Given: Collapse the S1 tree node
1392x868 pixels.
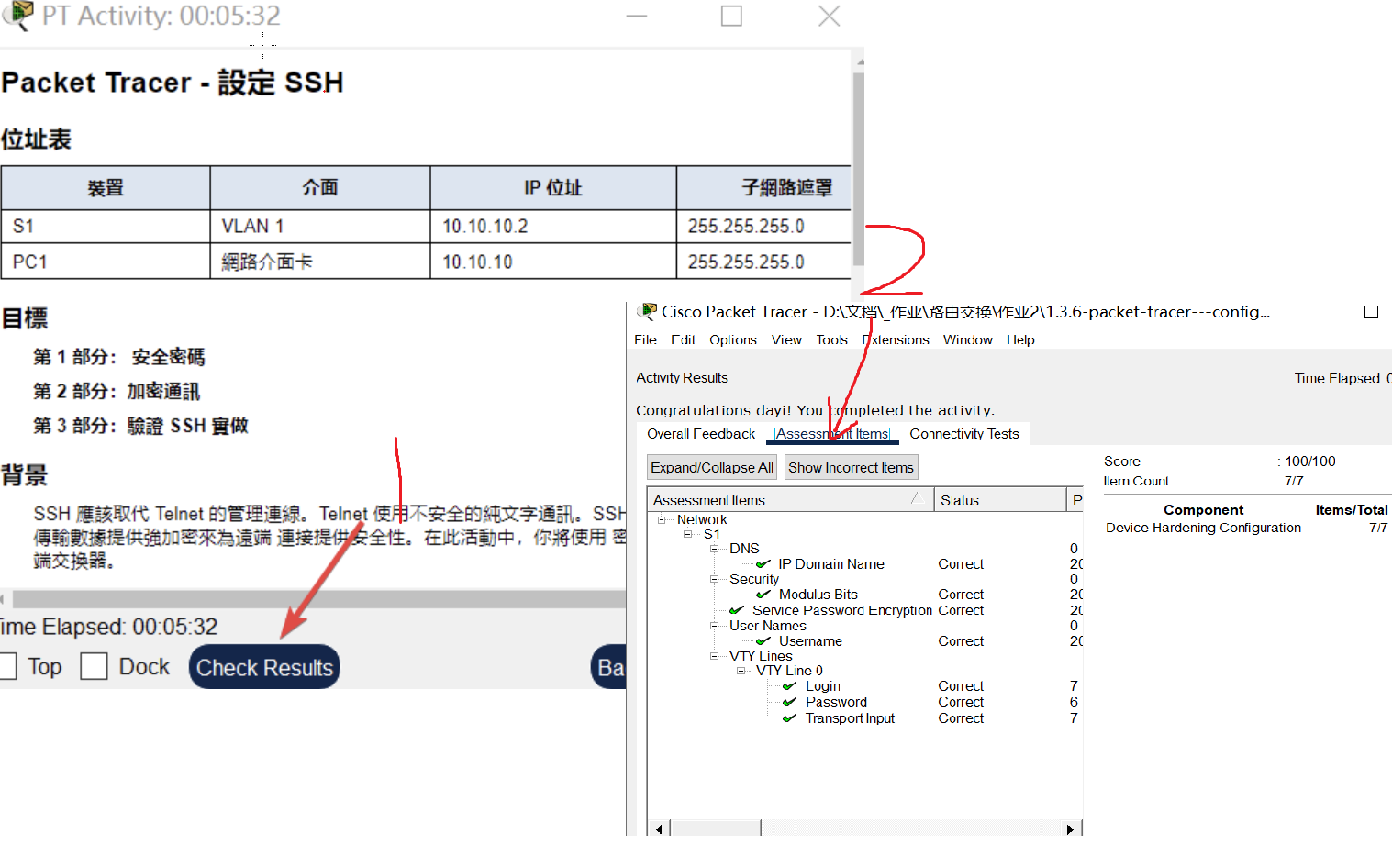Looking at the screenshot, I should (687, 534).
